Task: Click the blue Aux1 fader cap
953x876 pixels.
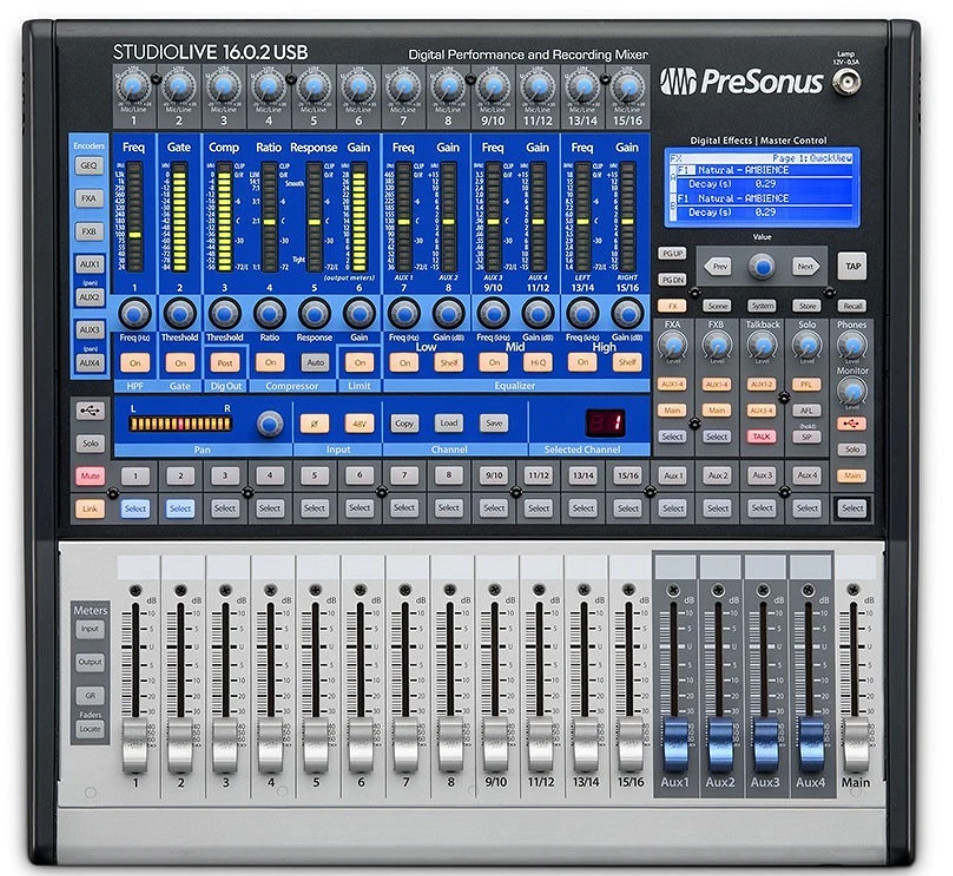Action: 675,746
